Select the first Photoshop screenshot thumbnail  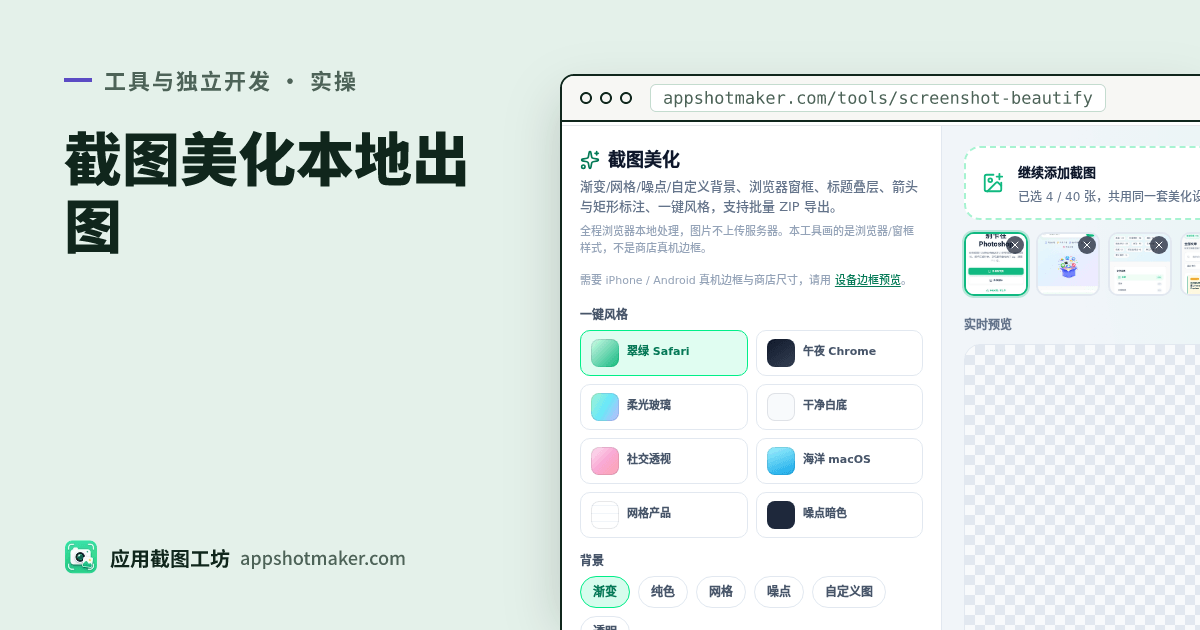996,264
